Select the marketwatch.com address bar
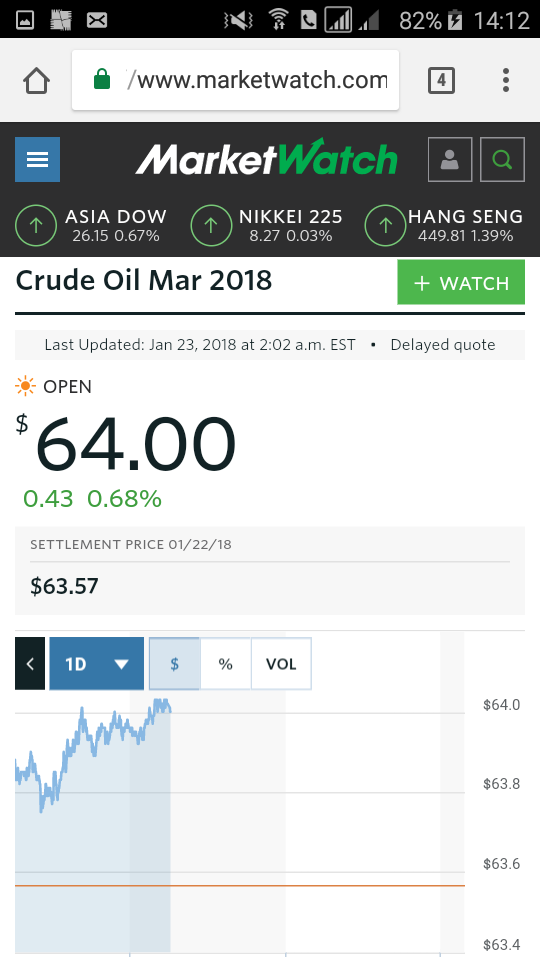The height and width of the screenshot is (960, 540). pyautogui.click(x=236, y=80)
